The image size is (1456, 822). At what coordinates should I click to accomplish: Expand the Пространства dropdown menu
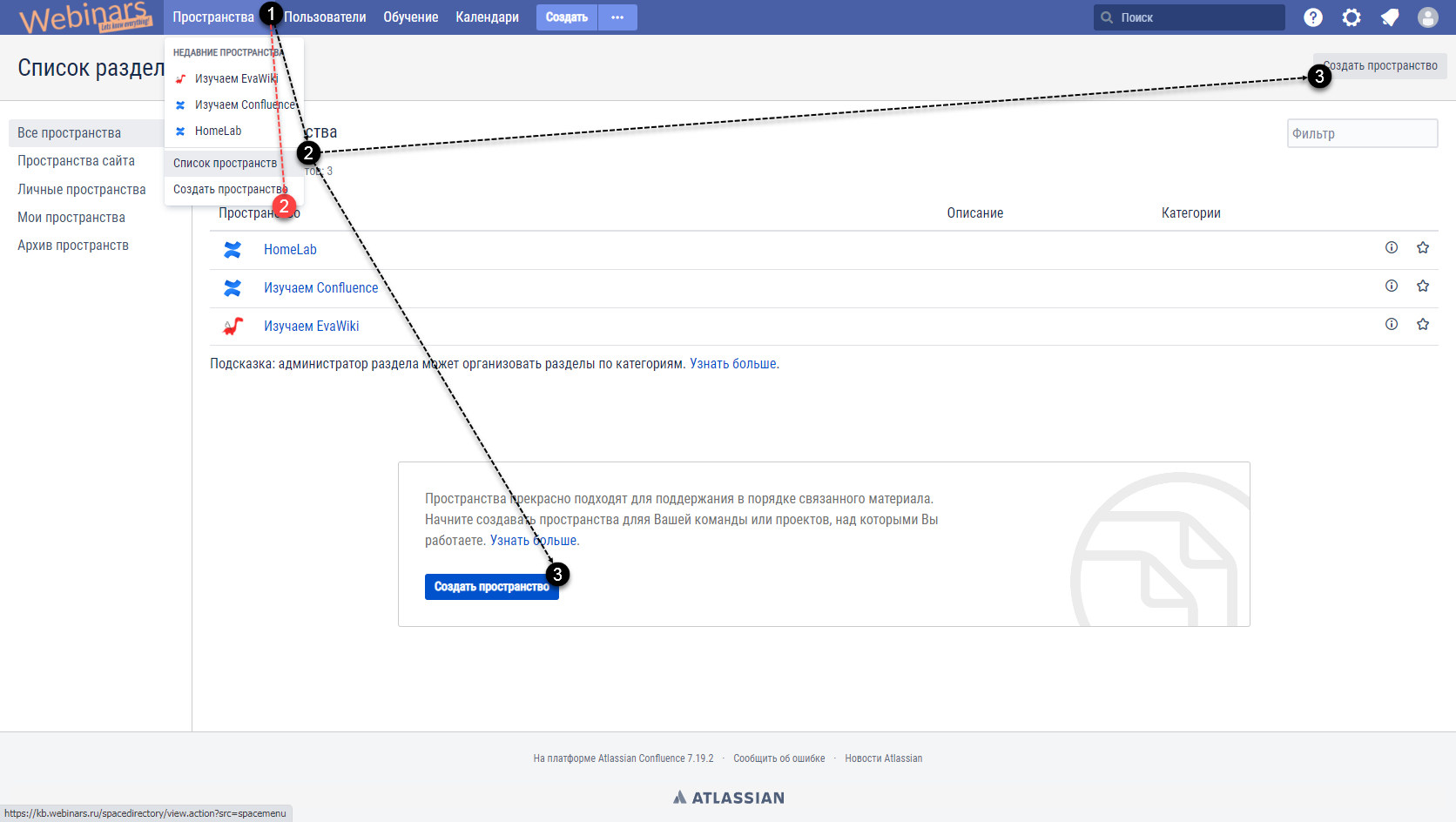212,17
